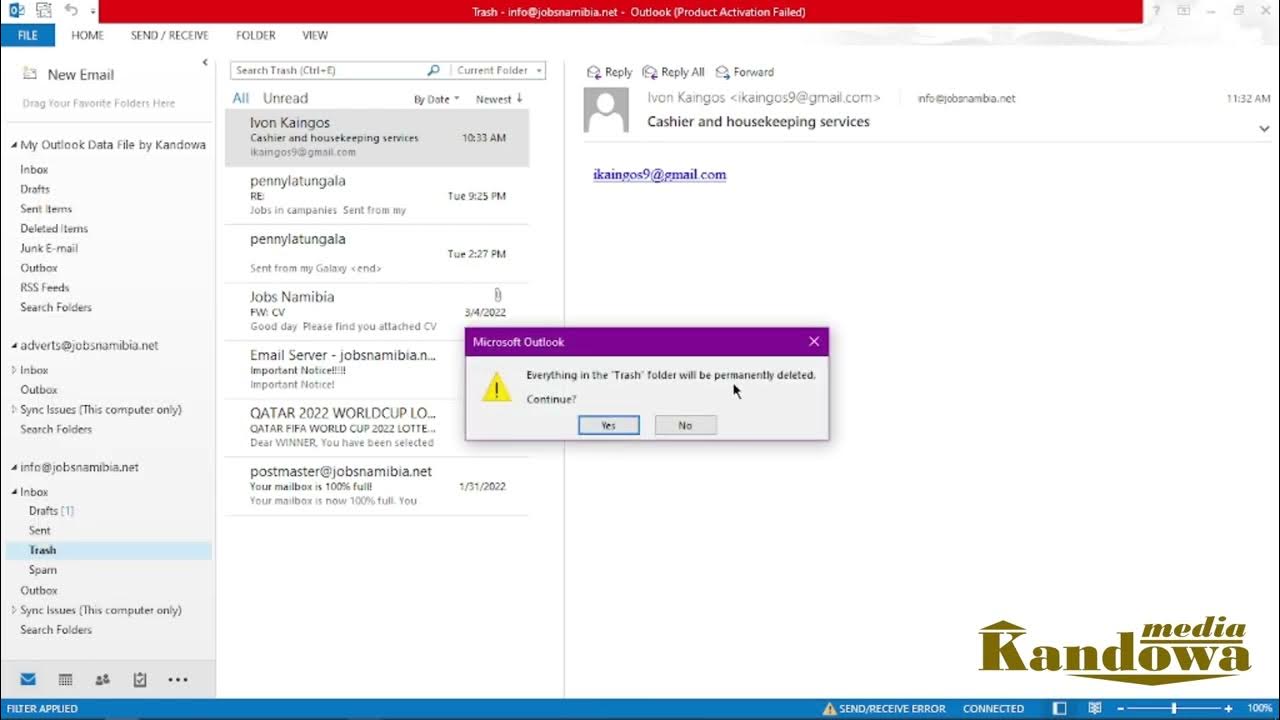Click the yellow warning icon in the dialog
This screenshot has height=720, width=1280.
[496, 387]
